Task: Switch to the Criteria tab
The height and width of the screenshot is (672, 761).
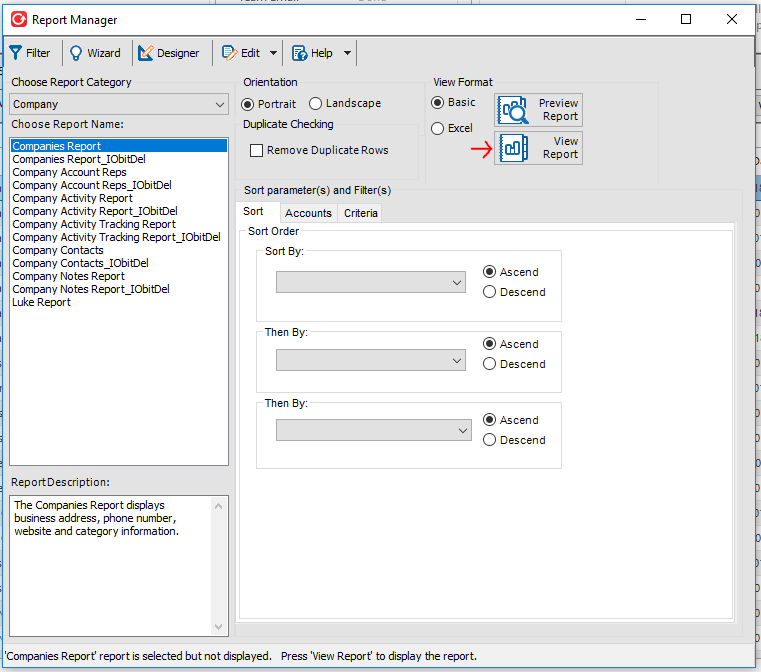Action: click(361, 213)
